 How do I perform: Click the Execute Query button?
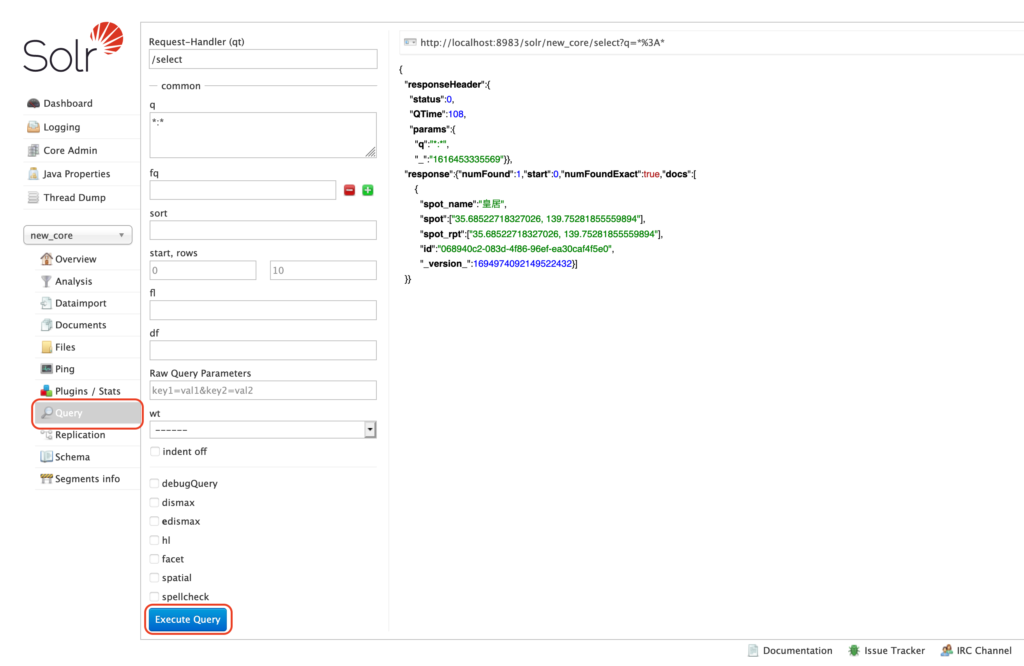(187, 619)
